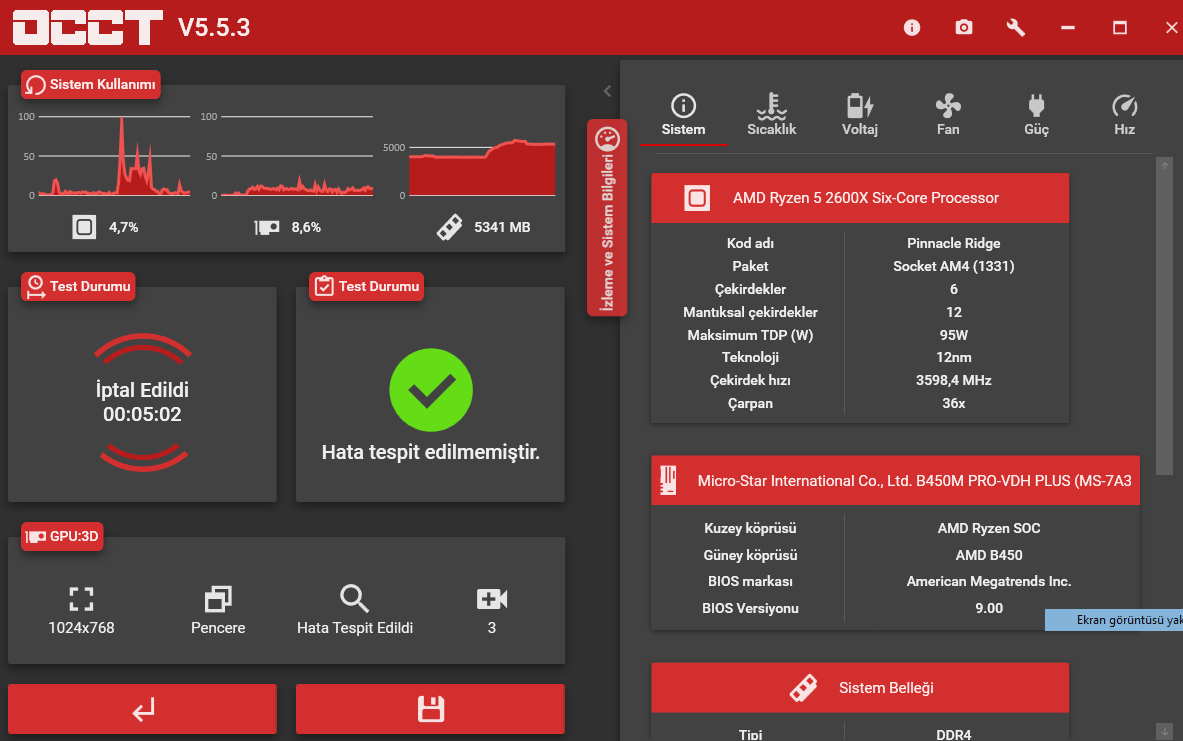Open settings via the wrench icon
Image resolution: width=1183 pixels, height=741 pixels.
(x=1016, y=28)
